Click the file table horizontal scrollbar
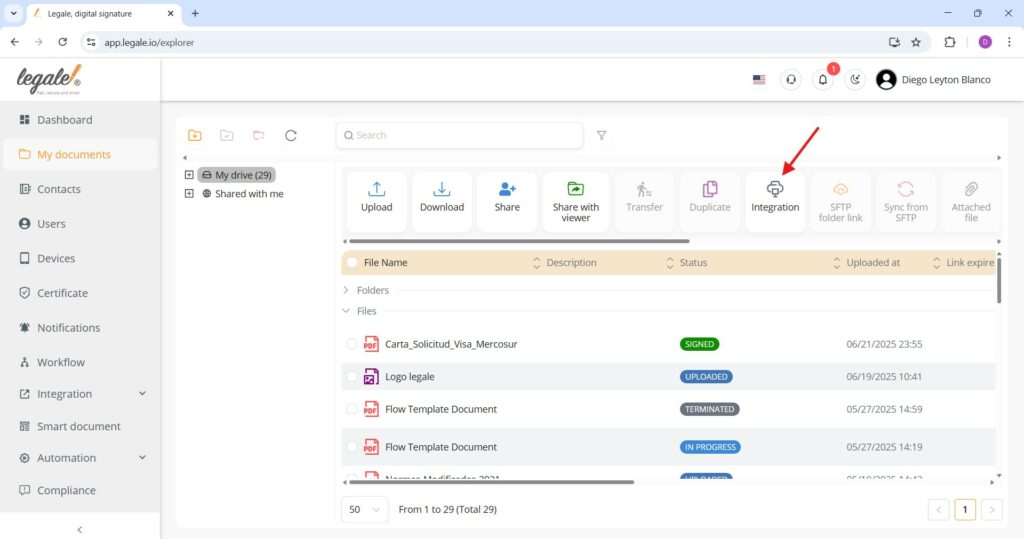 (x=491, y=482)
